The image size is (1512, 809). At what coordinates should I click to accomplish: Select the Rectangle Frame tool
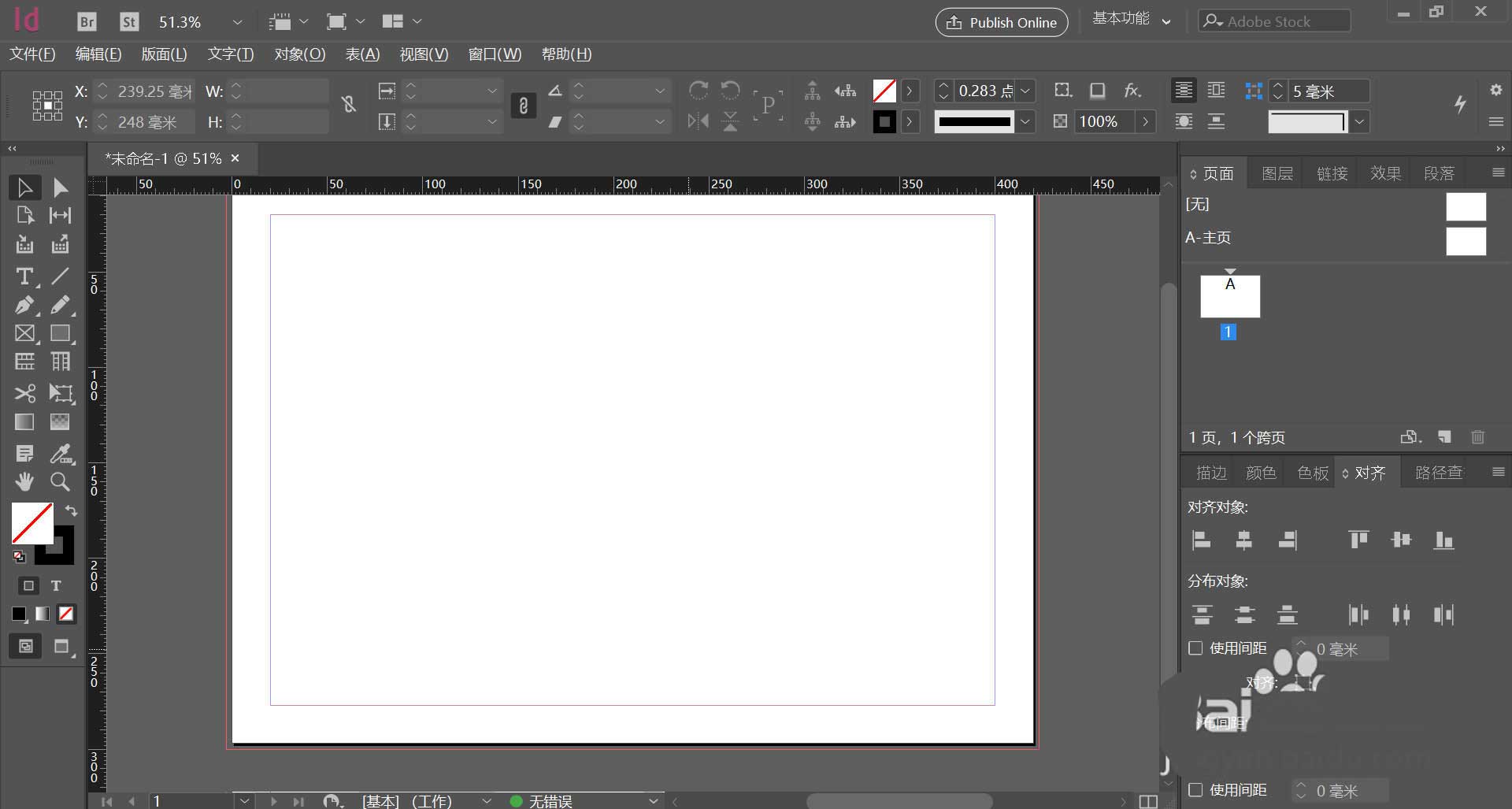24,333
